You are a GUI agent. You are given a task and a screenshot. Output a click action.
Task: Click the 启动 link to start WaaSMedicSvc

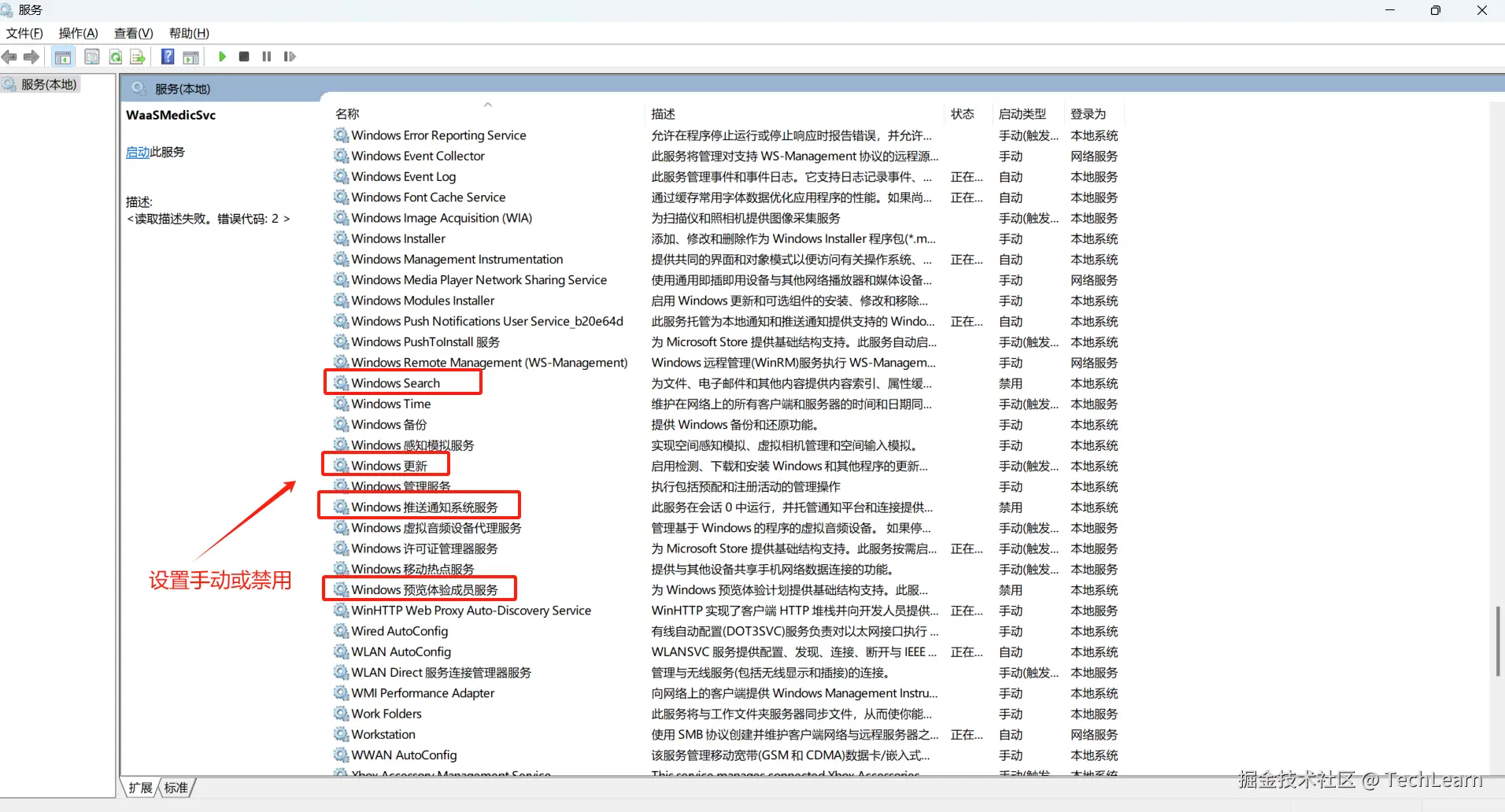[138, 152]
